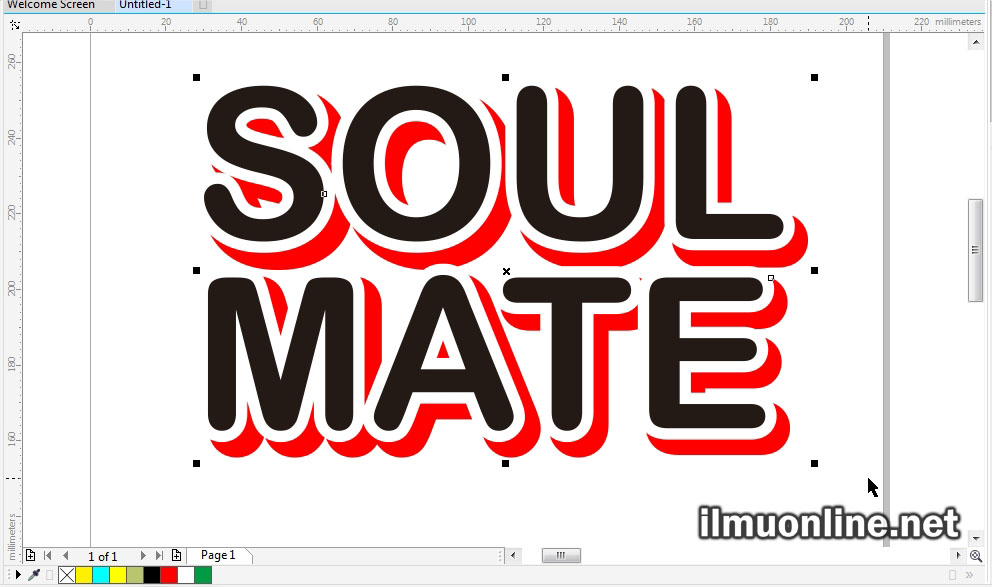
Task: Click the vertical scrollbar up arrow
Action: coord(975,41)
